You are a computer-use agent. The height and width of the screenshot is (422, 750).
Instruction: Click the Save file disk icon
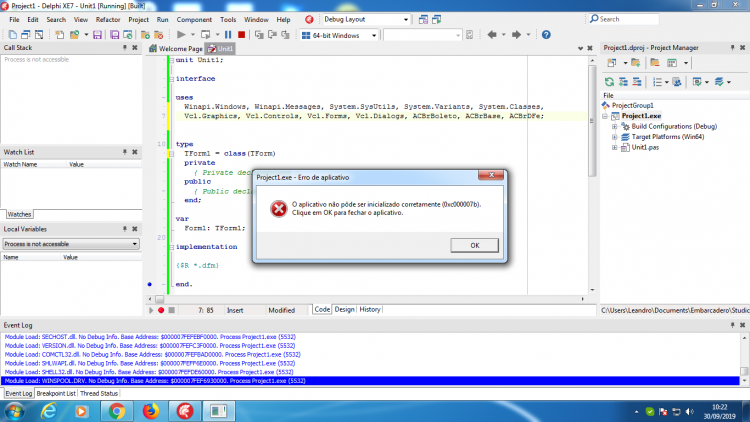tap(97, 35)
